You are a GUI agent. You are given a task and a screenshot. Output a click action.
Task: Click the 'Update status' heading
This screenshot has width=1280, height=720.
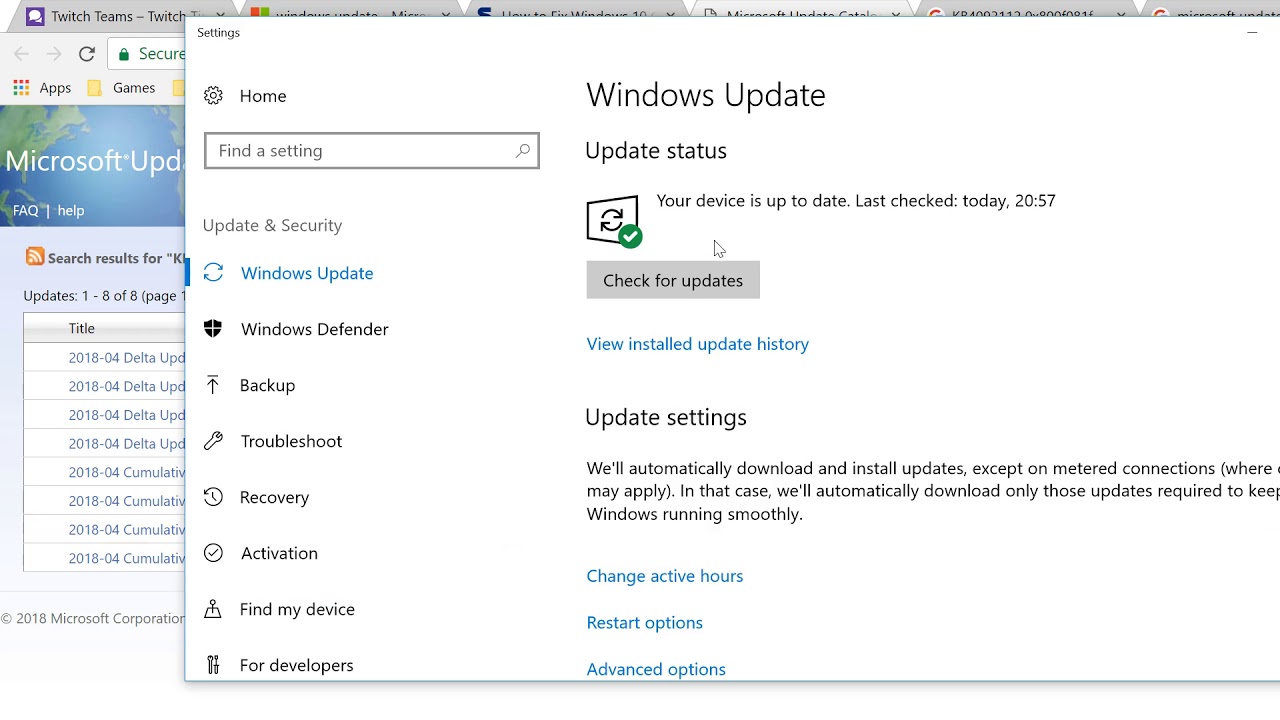656,151
